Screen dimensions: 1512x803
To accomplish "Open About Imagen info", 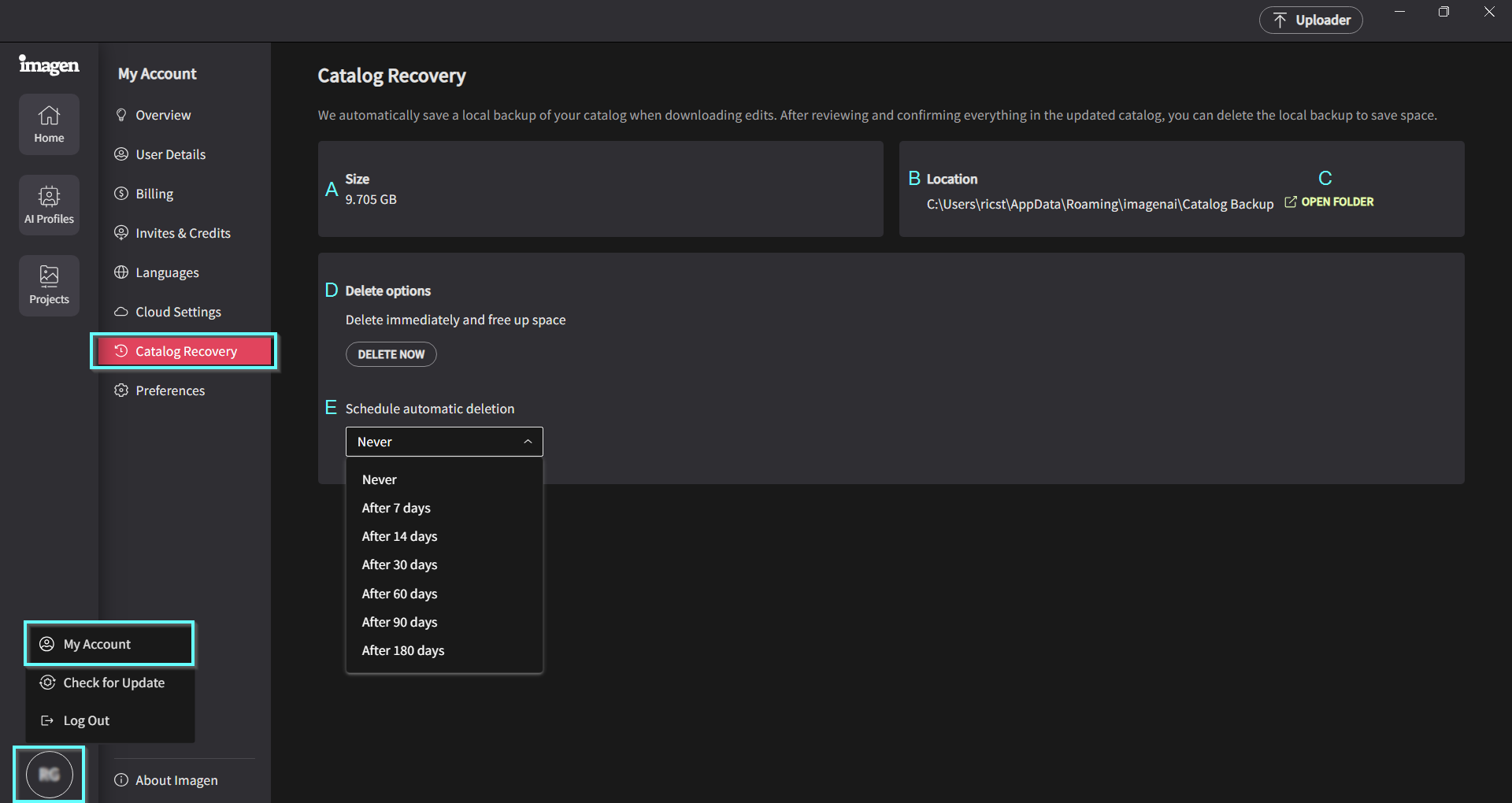I will pos(176,780).
